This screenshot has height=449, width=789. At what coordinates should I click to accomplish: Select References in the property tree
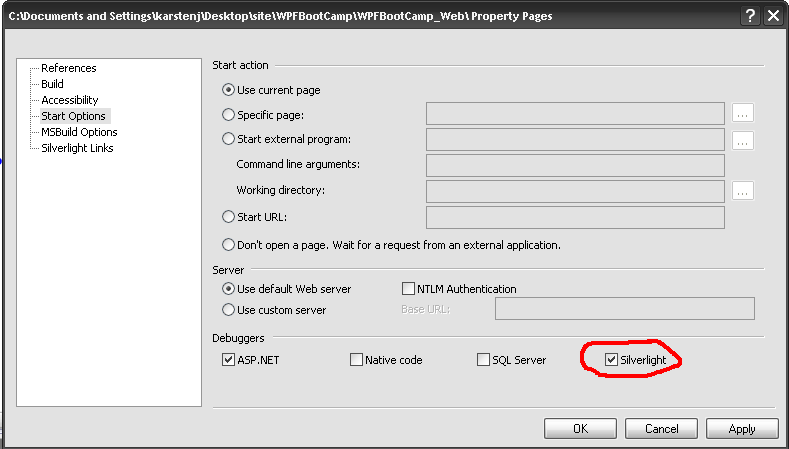(x=68, y=68)
